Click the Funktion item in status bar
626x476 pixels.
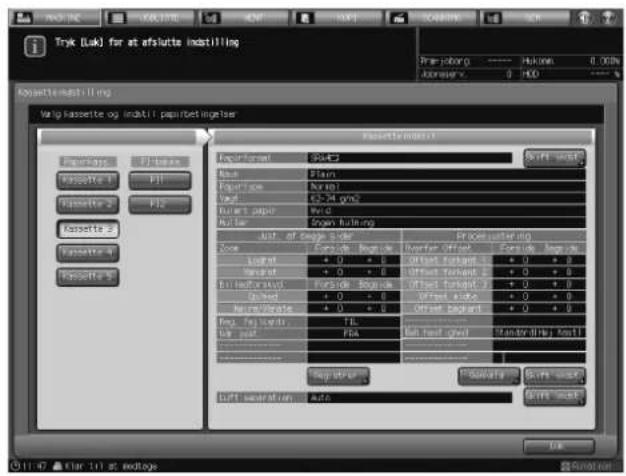coord(587,466)
